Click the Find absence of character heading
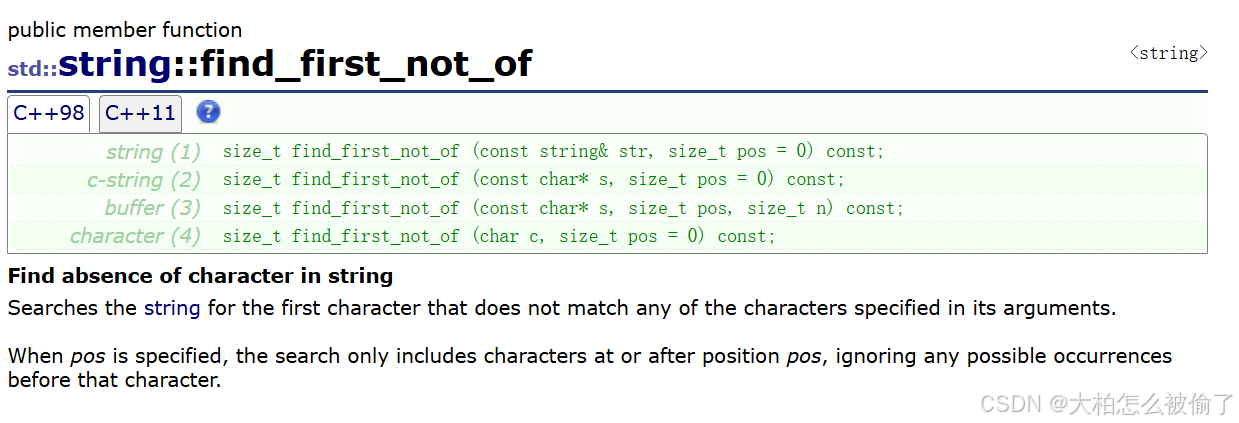Viewport: 1239px width, 423px height. (200, 276)
